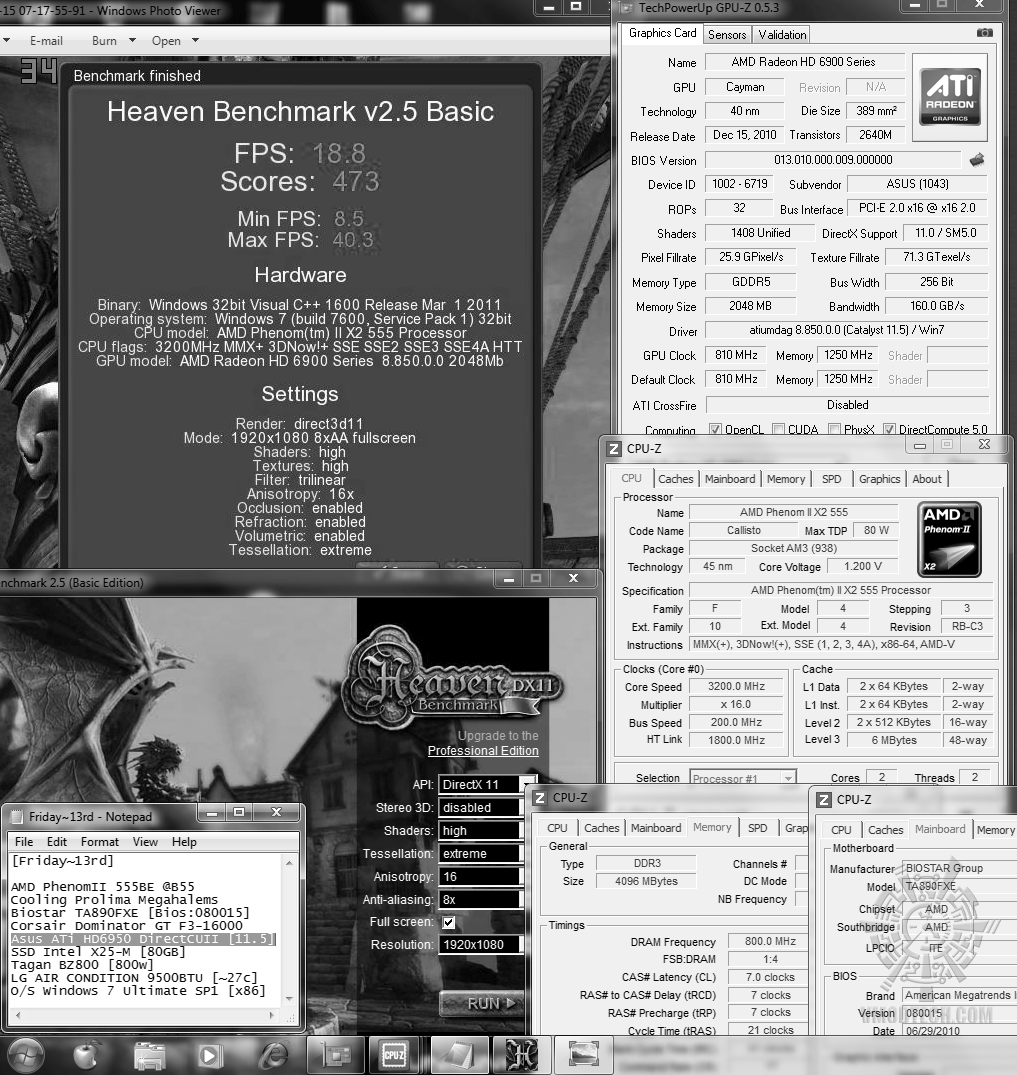Click the AMD Phenom II logo in CPU-Z
Viewport: 1017px width, 1075px height.
pyautogui.click(x=949, y=539)
